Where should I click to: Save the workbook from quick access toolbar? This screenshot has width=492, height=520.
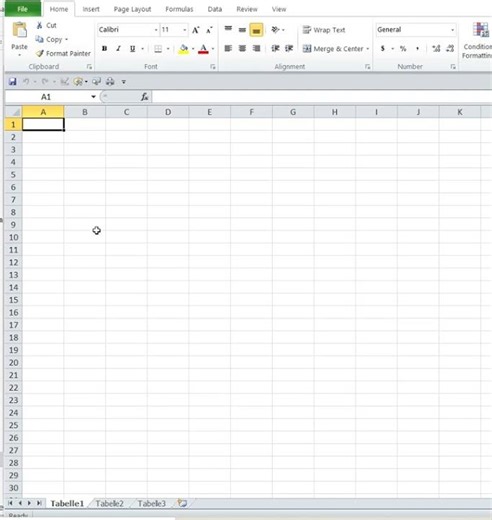tap(13, 82)
